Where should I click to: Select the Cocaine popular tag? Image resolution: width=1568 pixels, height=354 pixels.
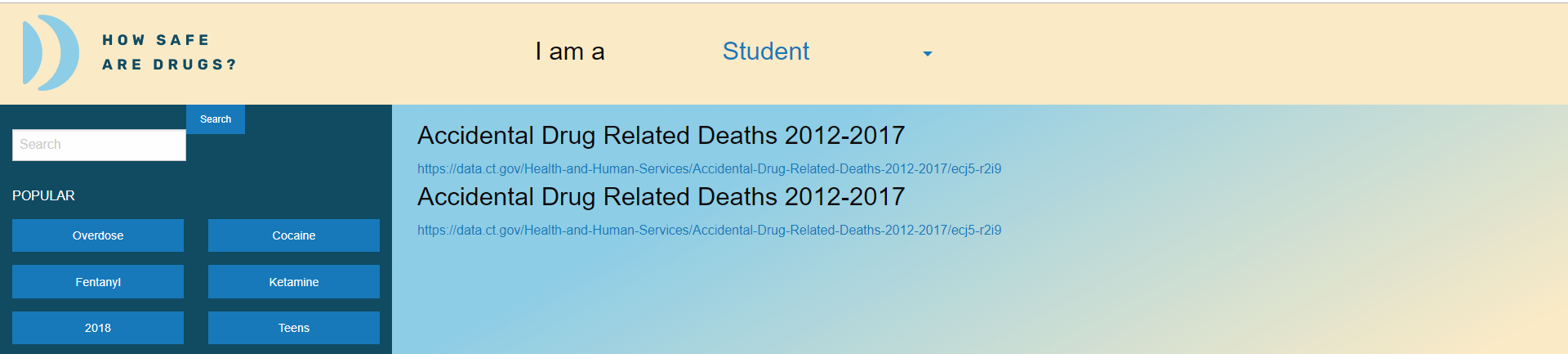(x=294, y=235)
